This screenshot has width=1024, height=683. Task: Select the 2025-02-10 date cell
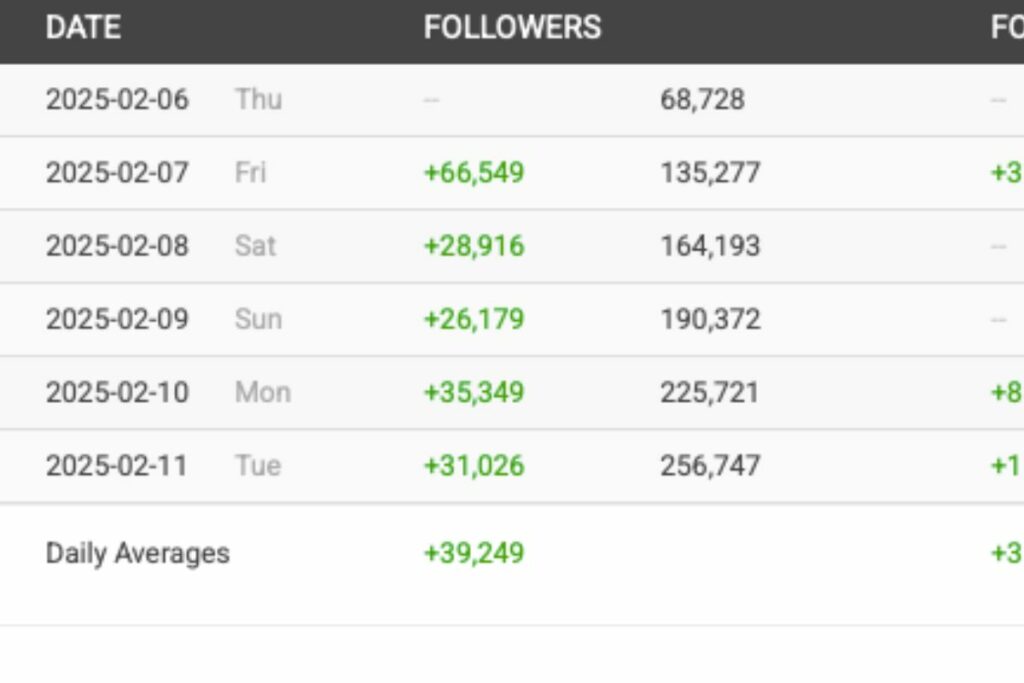(x=117, y=392)
